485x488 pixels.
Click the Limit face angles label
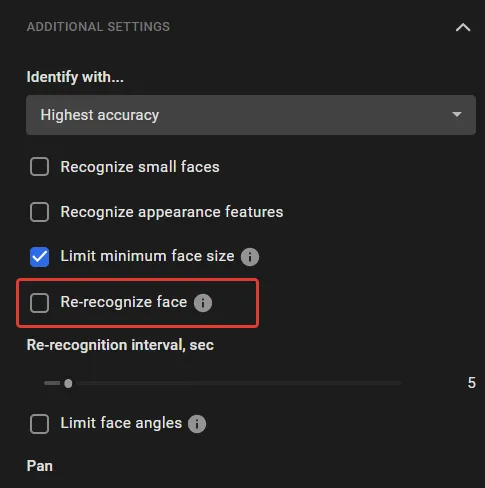click(x=121, y=423)
